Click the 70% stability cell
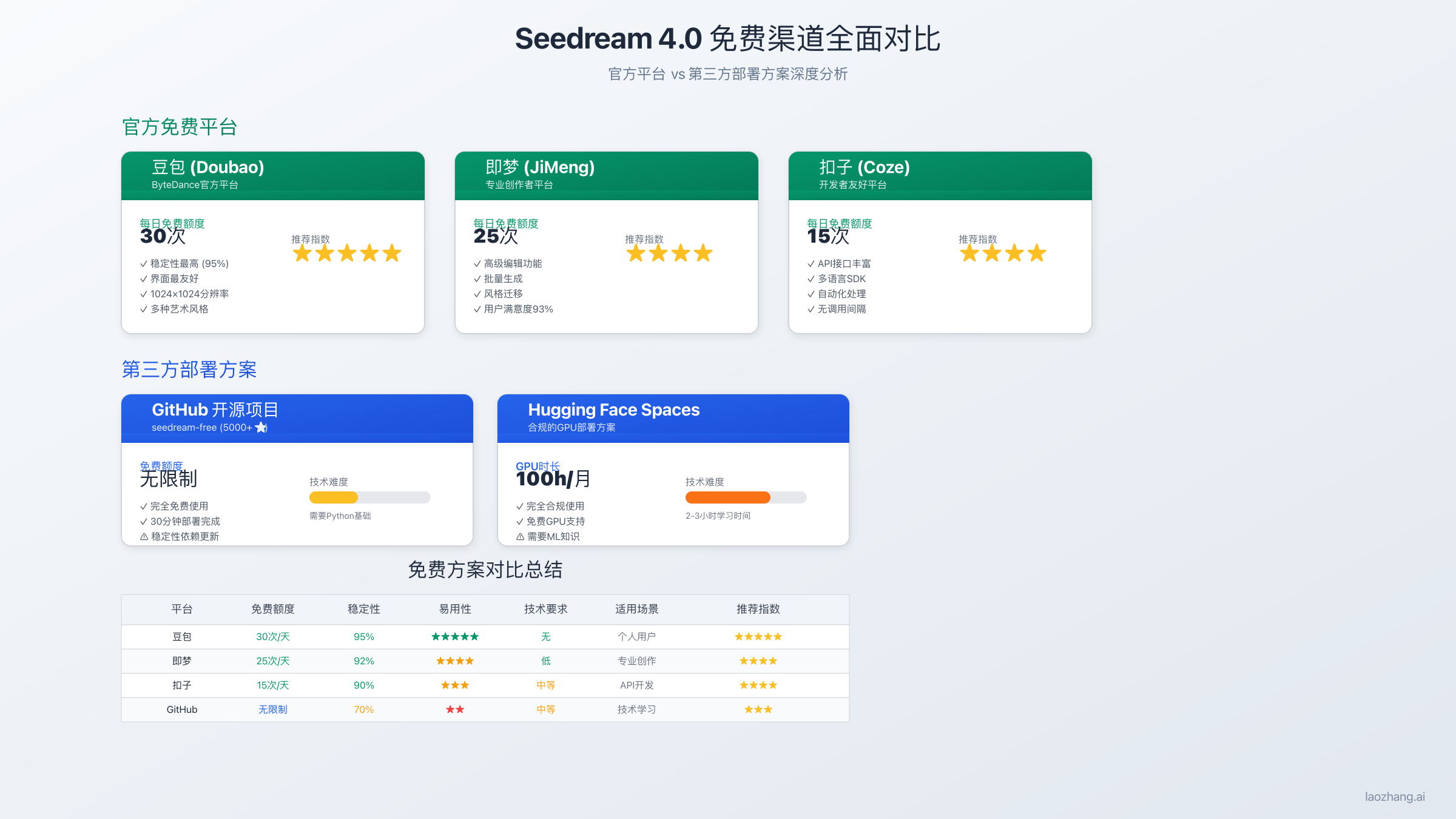1456x819 pixels. (364, 709)
